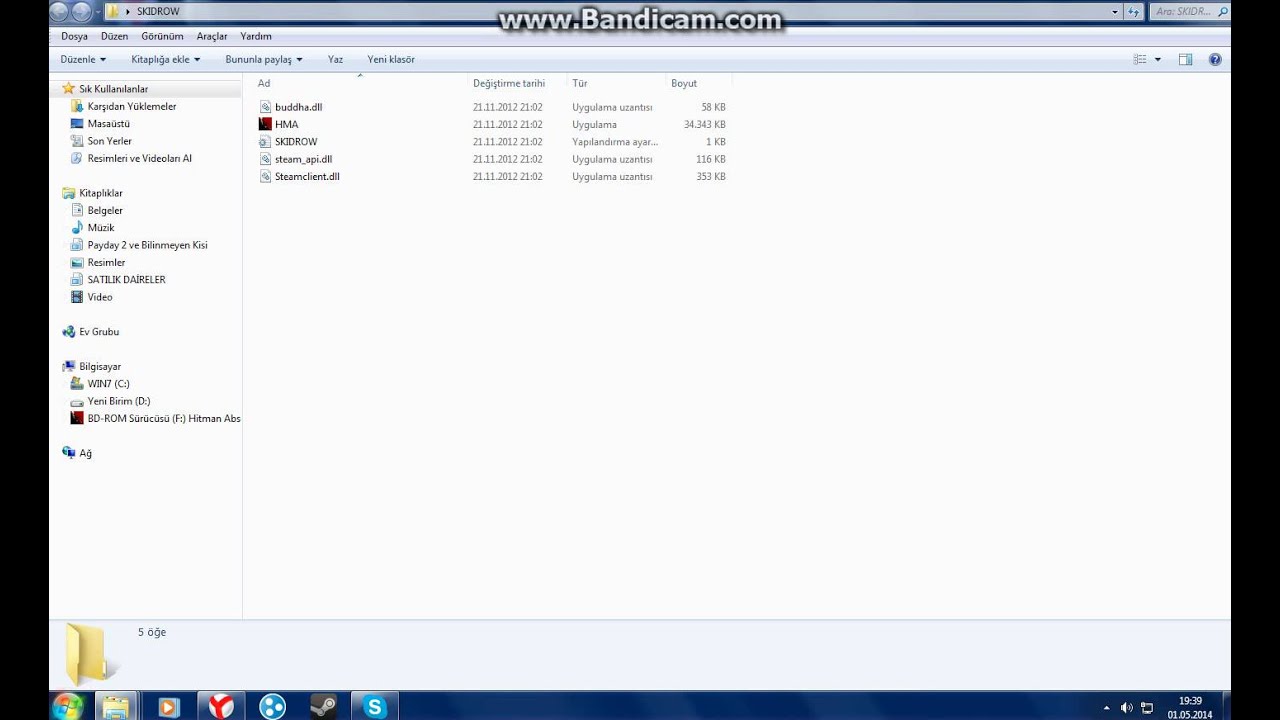Image resolution: width=1280 pixels, height=720 pixels.
Task: Select the HMA application icon
Action: coord(265,124)
